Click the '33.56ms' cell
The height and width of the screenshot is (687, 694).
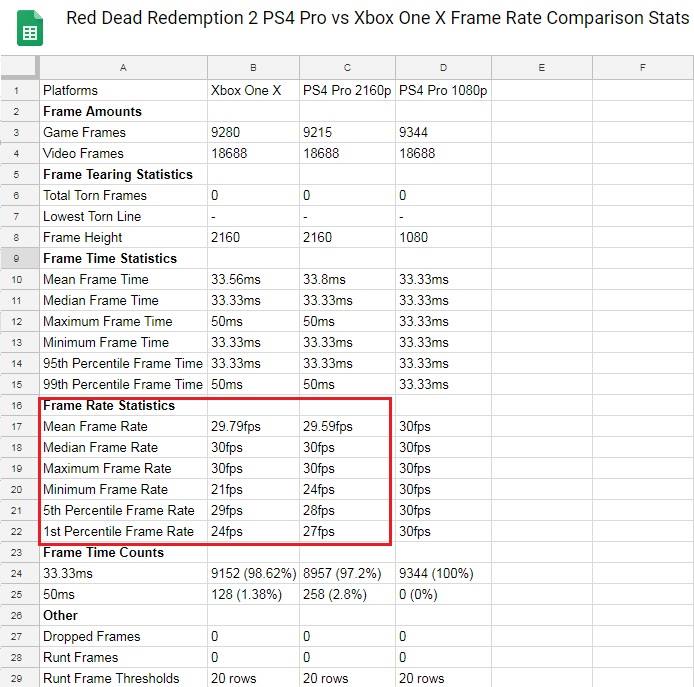pos(253,279)
